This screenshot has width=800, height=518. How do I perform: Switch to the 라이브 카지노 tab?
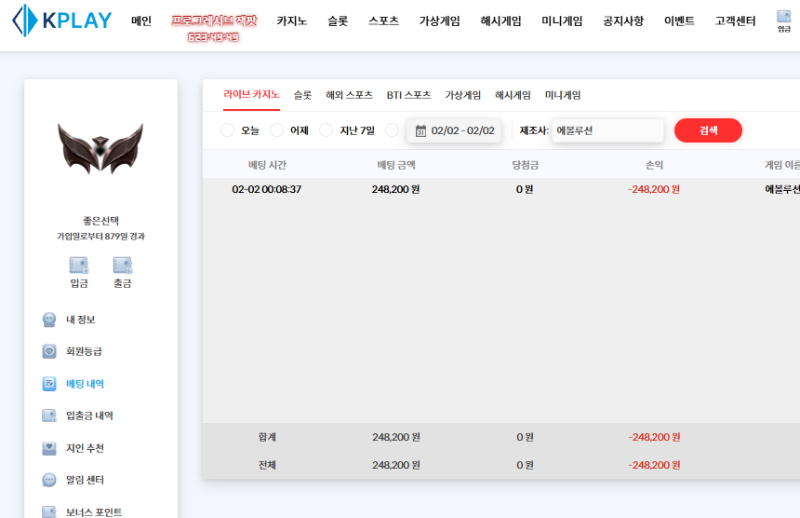252,95
